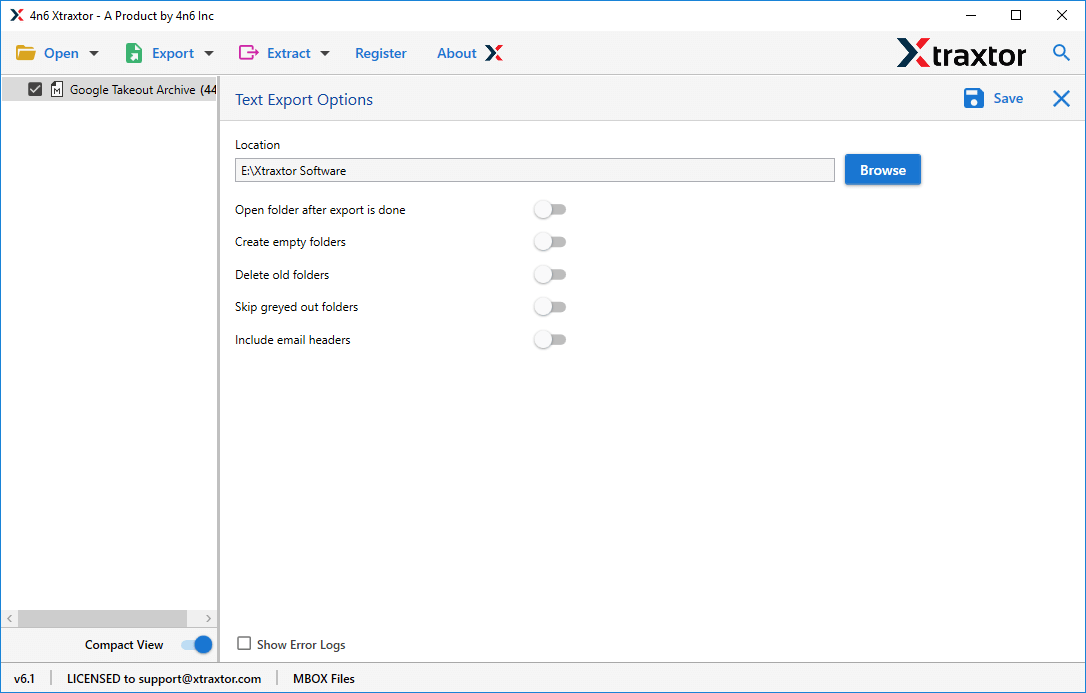
Task: Click the MBOX file icon beside Google Takeout Archive
Action: [57, 89]
